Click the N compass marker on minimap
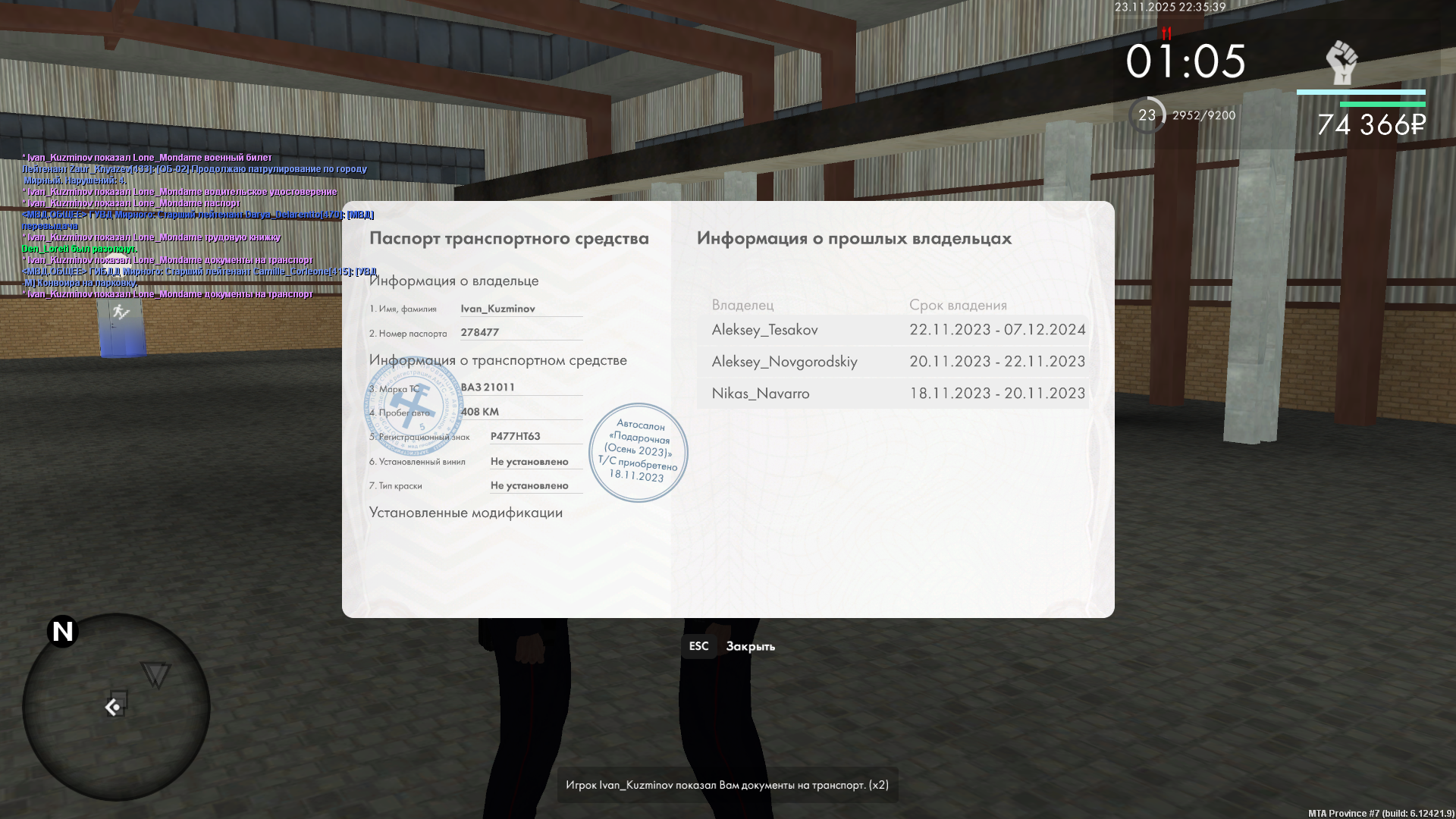 62,631
